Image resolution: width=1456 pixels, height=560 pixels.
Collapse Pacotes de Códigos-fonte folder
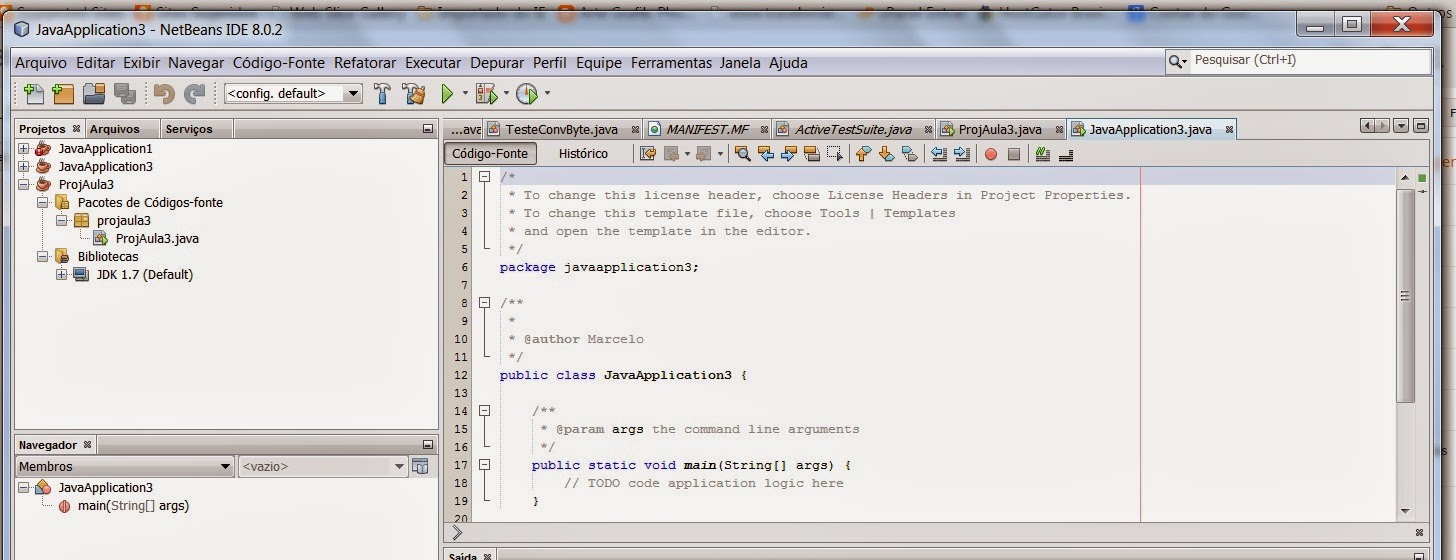[43, 202]
